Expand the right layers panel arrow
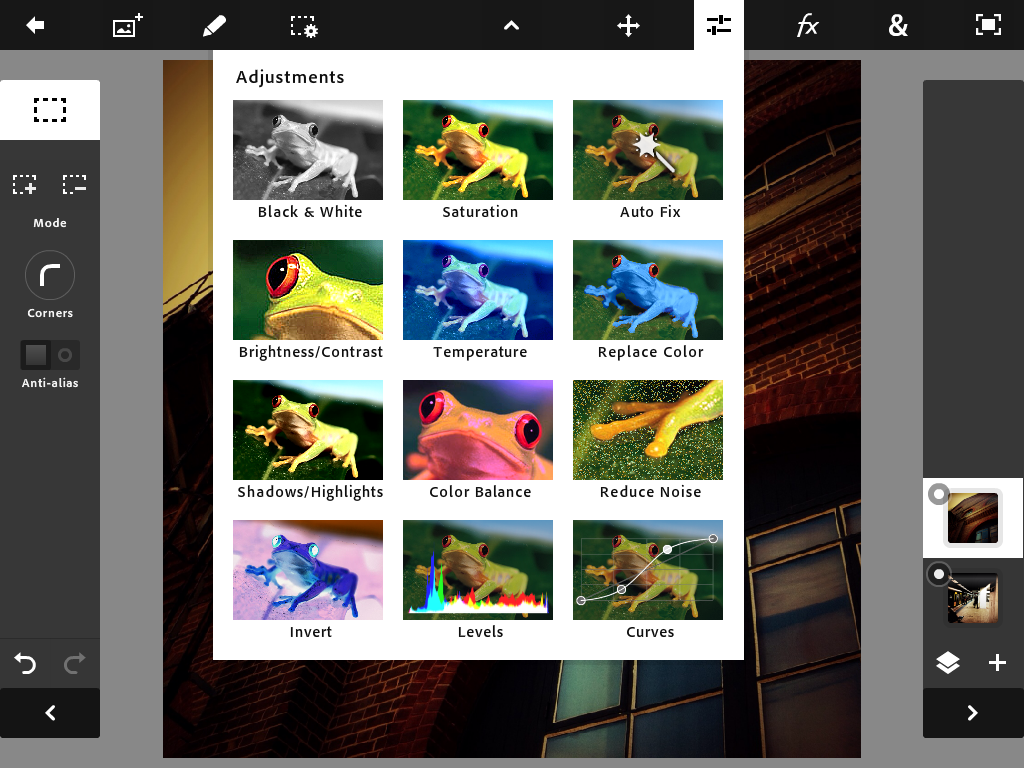This screenshot has width=1024, height=768. tap(972, 713)
